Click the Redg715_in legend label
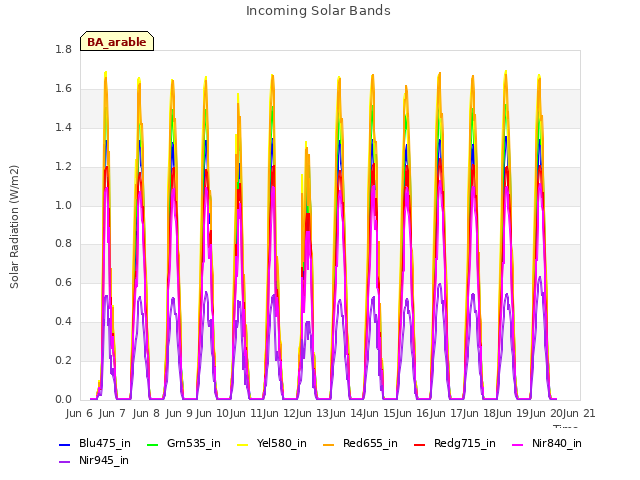Screen dimensions: 640x480 coord(465,444)
